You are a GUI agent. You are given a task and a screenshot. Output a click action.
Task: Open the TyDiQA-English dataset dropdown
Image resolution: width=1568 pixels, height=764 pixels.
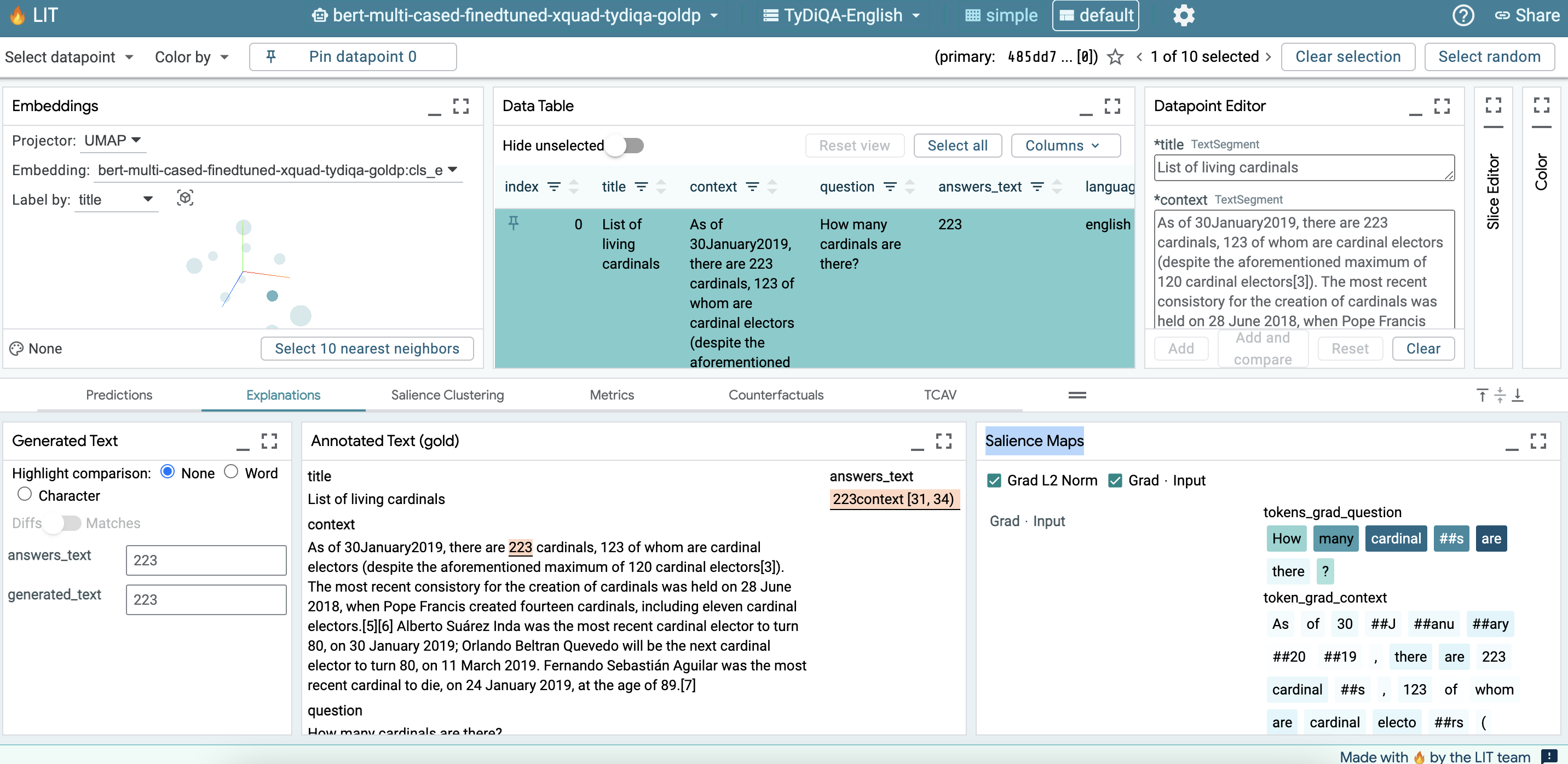[843, 15]
